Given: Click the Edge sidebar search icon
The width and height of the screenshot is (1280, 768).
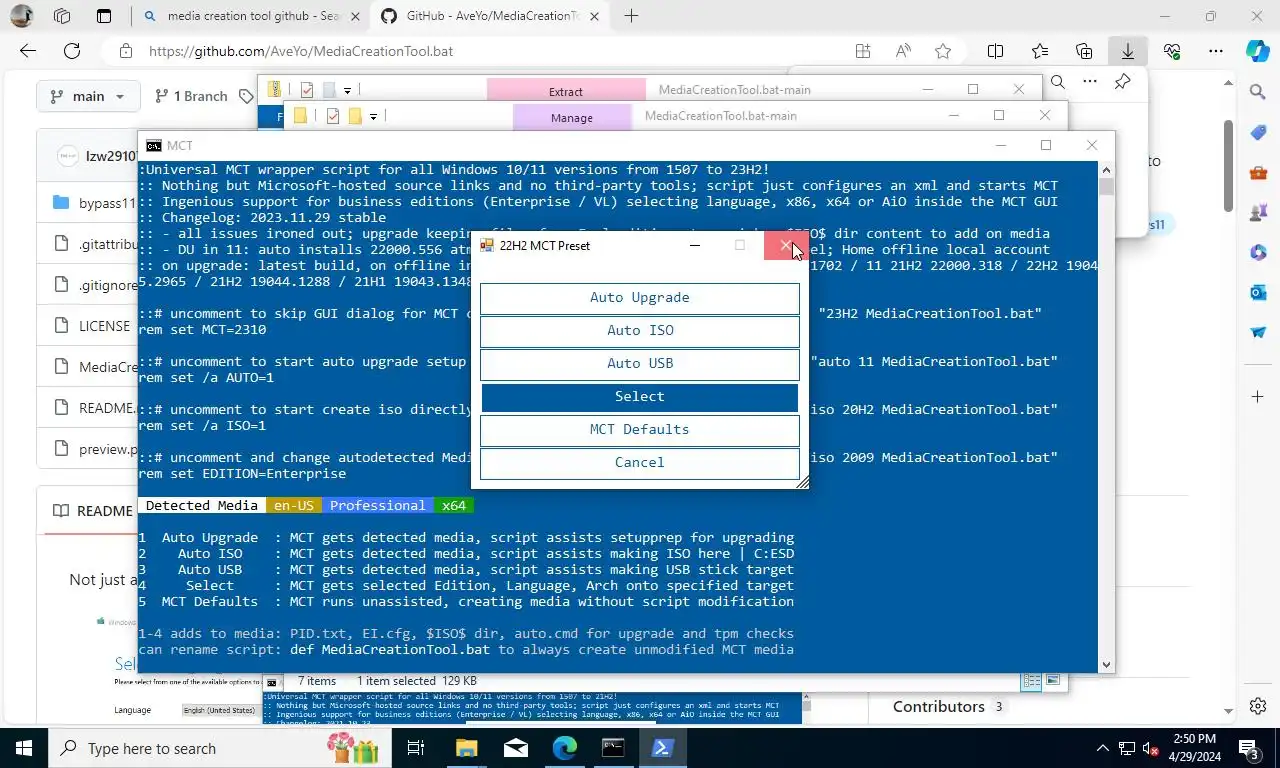Looking at the screenshot, I should coord(1258,92).
